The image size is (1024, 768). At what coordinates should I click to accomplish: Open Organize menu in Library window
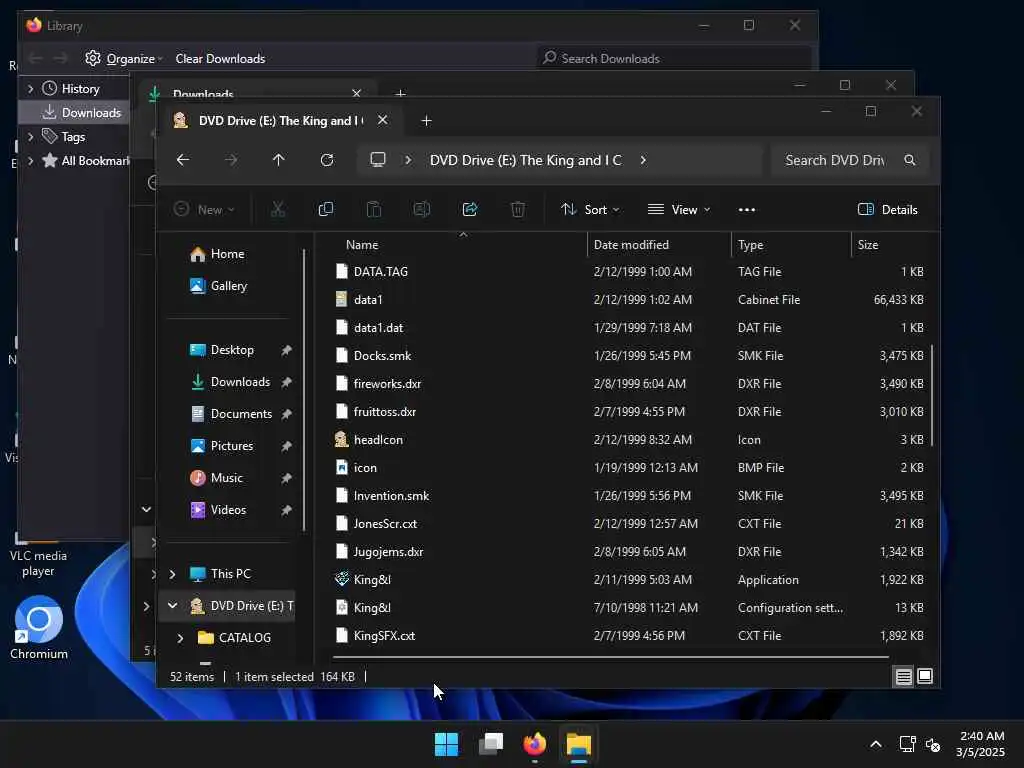[x=124, y=59]
